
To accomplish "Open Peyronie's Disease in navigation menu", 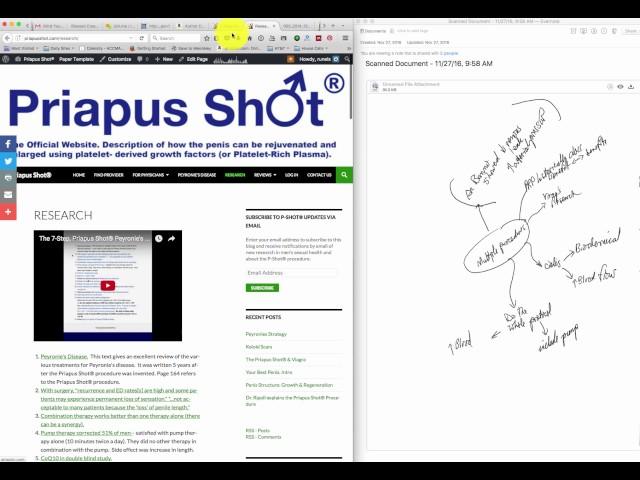I will click(x=197, y=175).
